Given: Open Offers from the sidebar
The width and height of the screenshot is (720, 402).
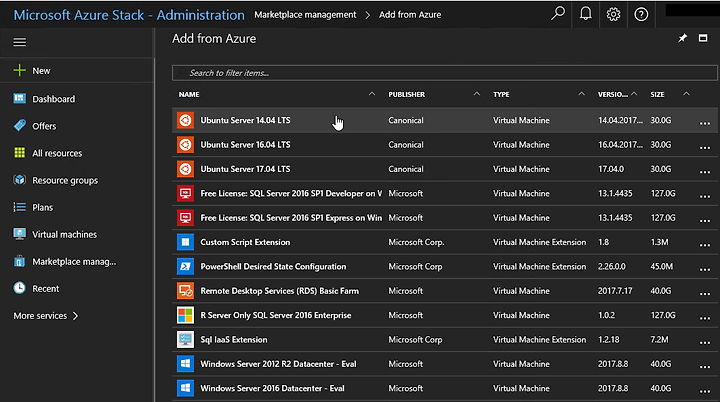Looking at the screenshot, I should [x=44, y=126].
